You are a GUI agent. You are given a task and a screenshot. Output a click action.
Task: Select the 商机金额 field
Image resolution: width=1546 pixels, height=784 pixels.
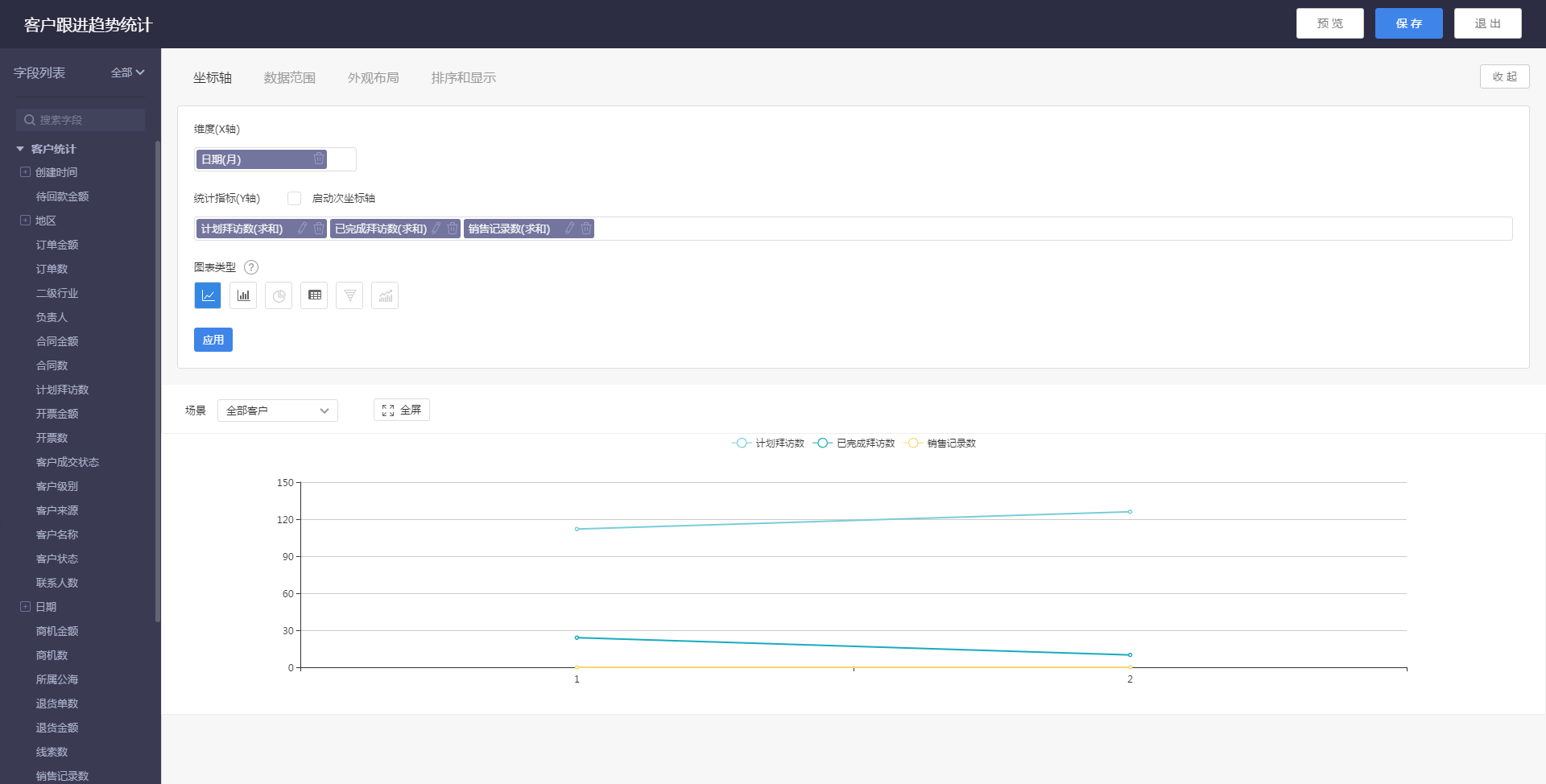(x=57, y=631)
